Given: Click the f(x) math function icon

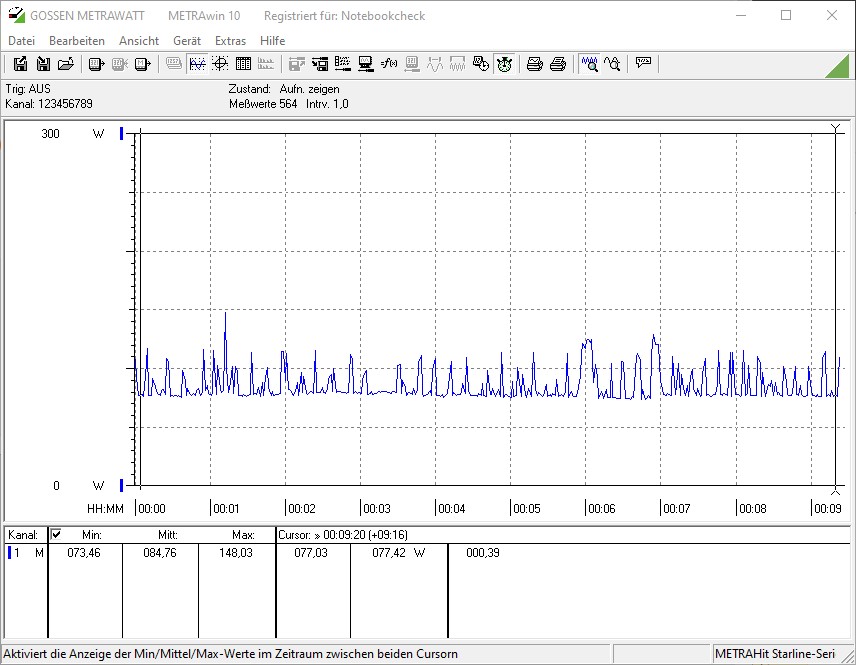Looking at the screenshot, I should pos(389,64).
